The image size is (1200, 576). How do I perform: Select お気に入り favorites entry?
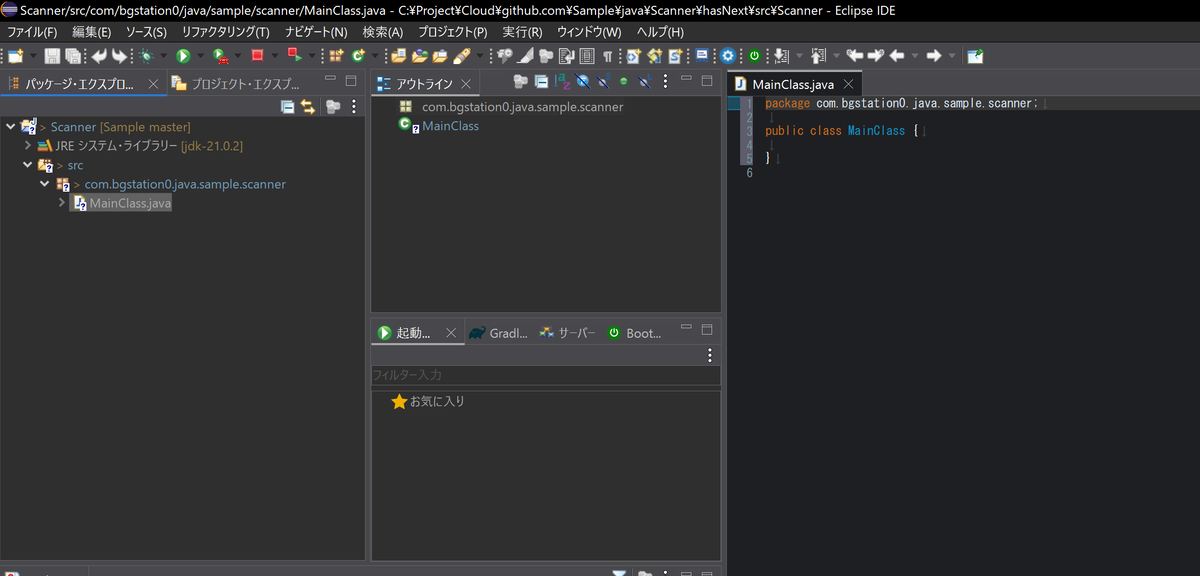tap(428, 401)
